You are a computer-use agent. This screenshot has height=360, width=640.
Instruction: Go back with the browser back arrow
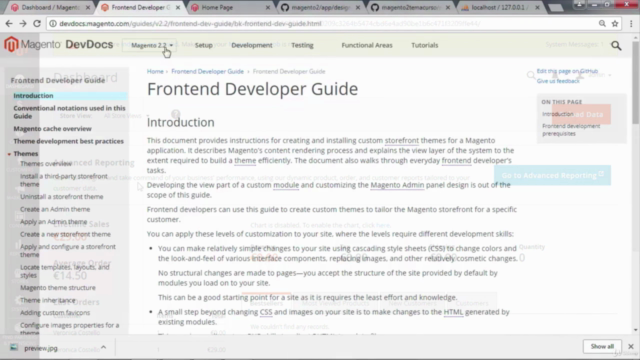(x=9, y=24)
